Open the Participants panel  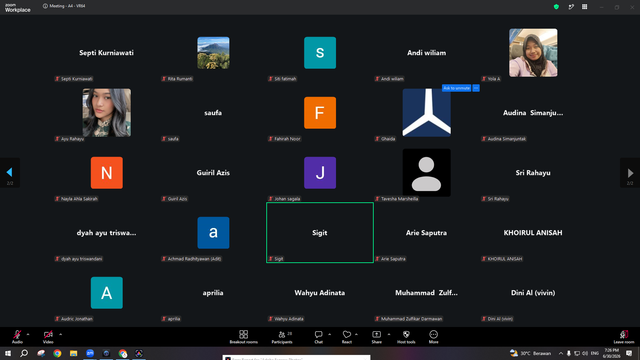(x=282, y=337)
